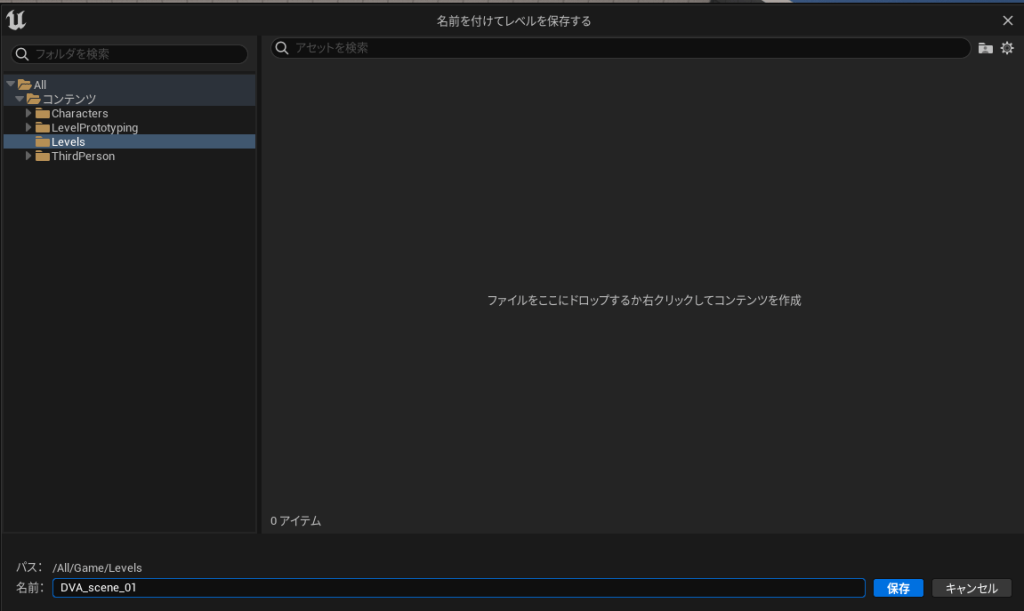Expand the ThirdPerson folder arrow
Image resolution: width=1024 pixels, height=611 pixels.
point(29,156)
